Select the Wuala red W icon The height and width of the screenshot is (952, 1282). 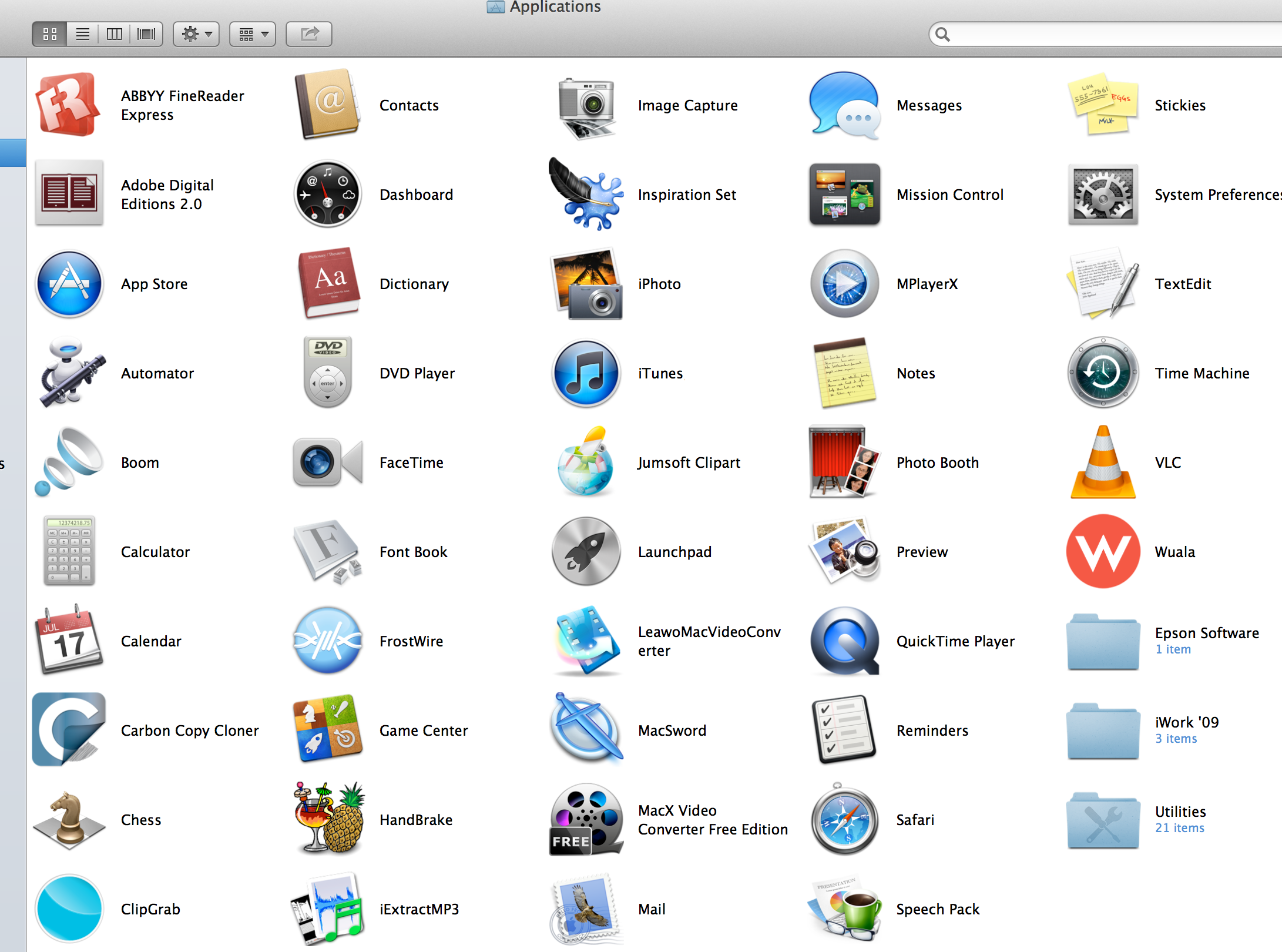[1103, 551]
